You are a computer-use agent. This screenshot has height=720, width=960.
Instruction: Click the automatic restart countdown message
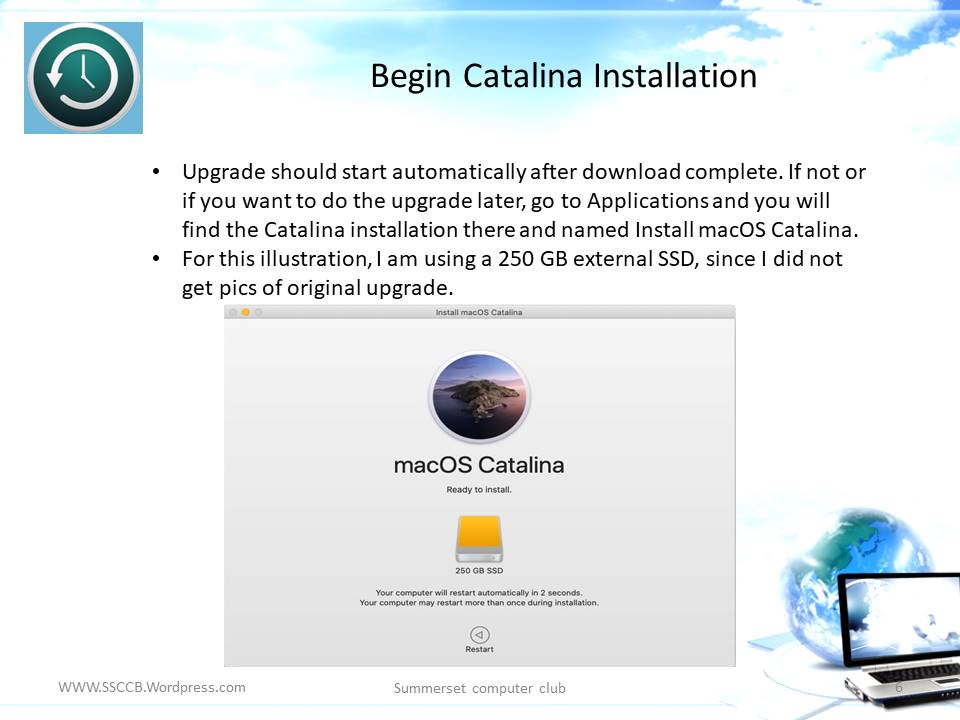tap(479, 593)
